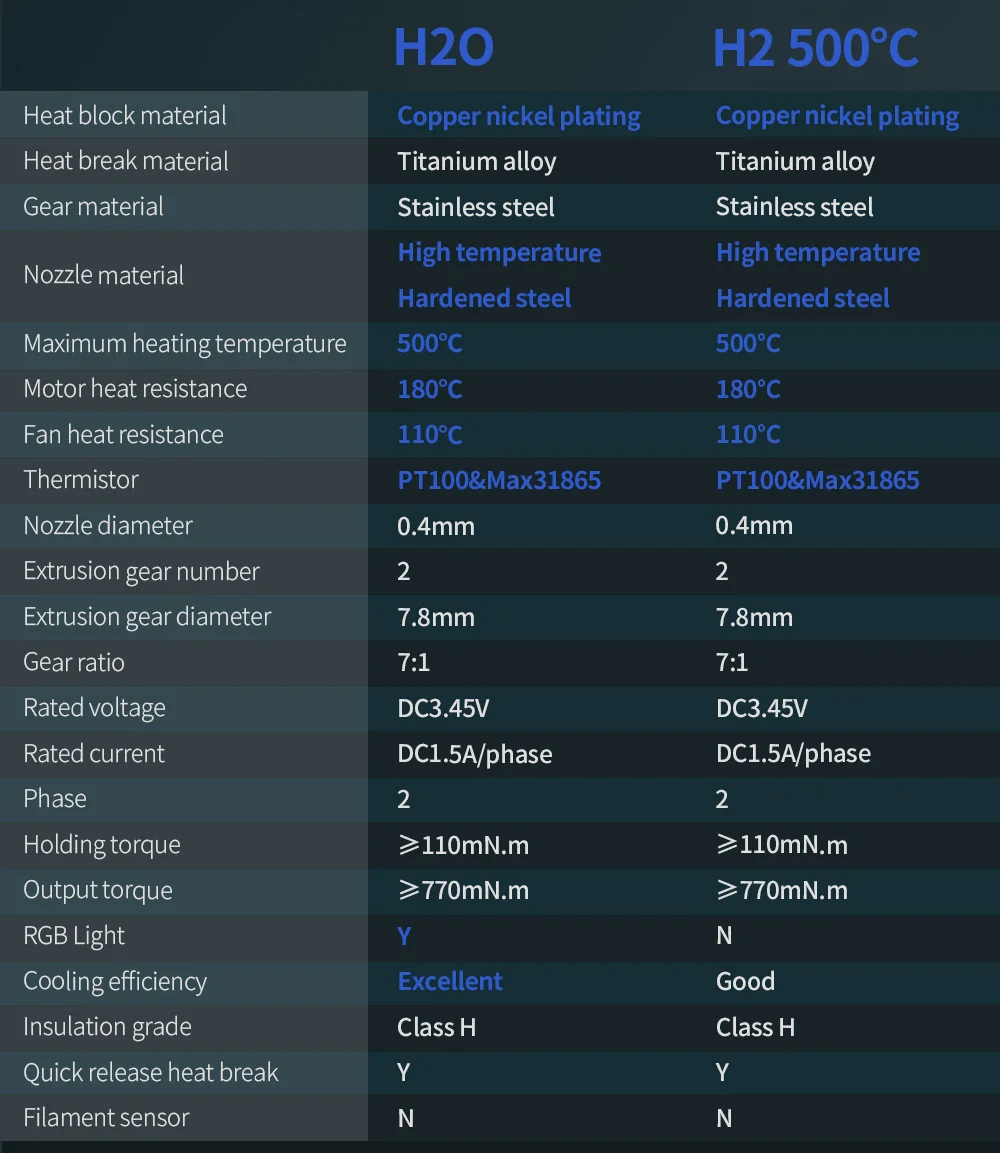Click H2 500°C Copper nickel plating value
Viewport: 1000px width, 1153px height.
838,116
